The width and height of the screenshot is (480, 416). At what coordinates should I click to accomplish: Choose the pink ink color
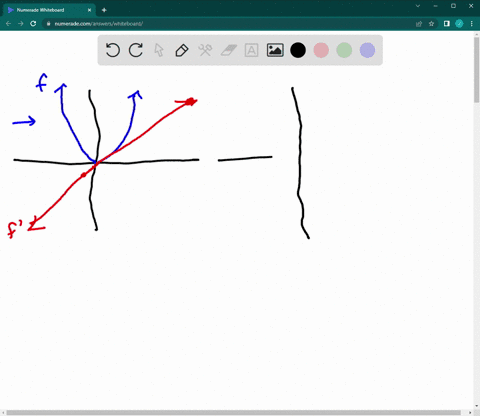click(321, 50)
